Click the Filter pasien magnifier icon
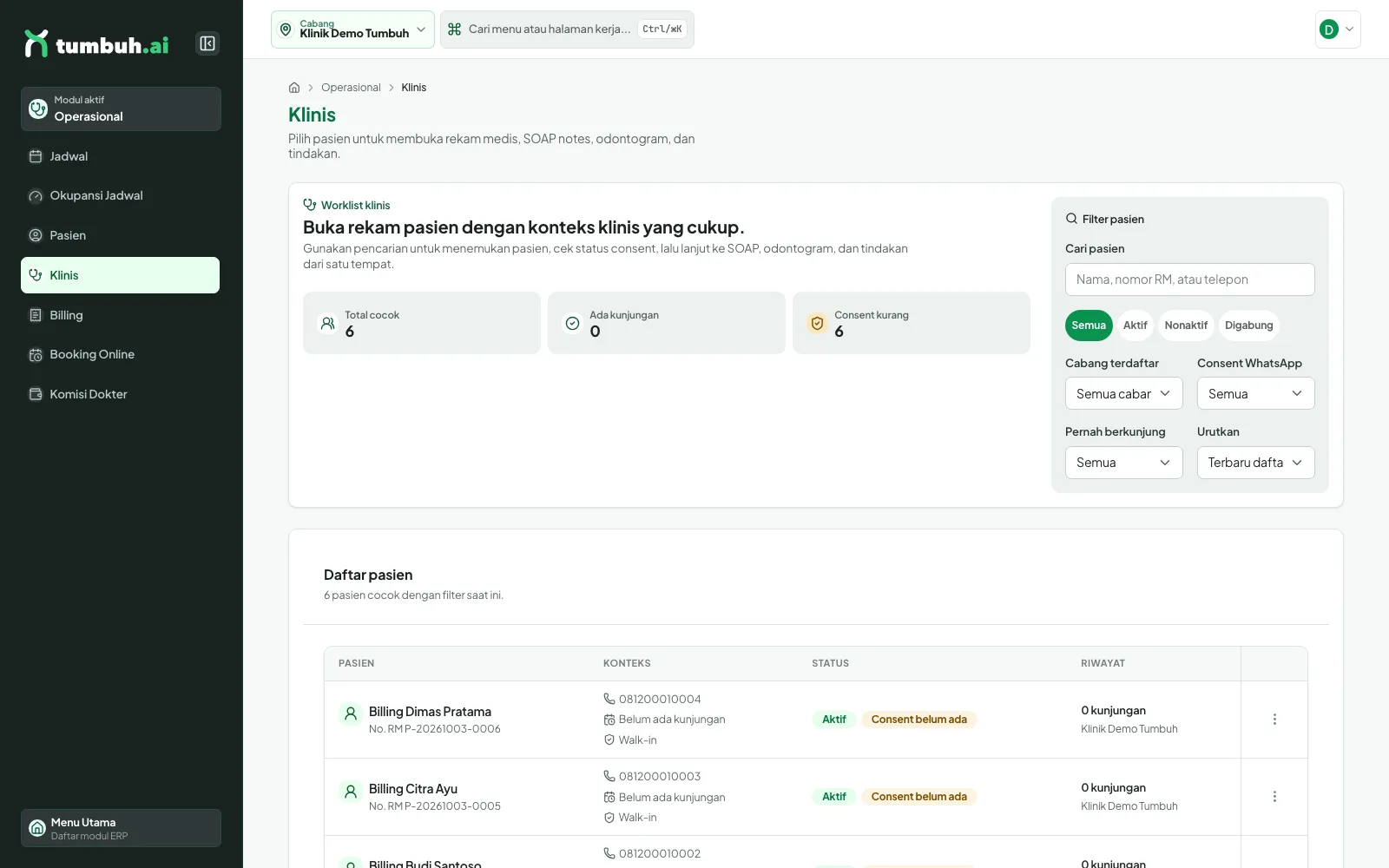The width and height of the screenshot is (1389, 868). (1071, 219)
